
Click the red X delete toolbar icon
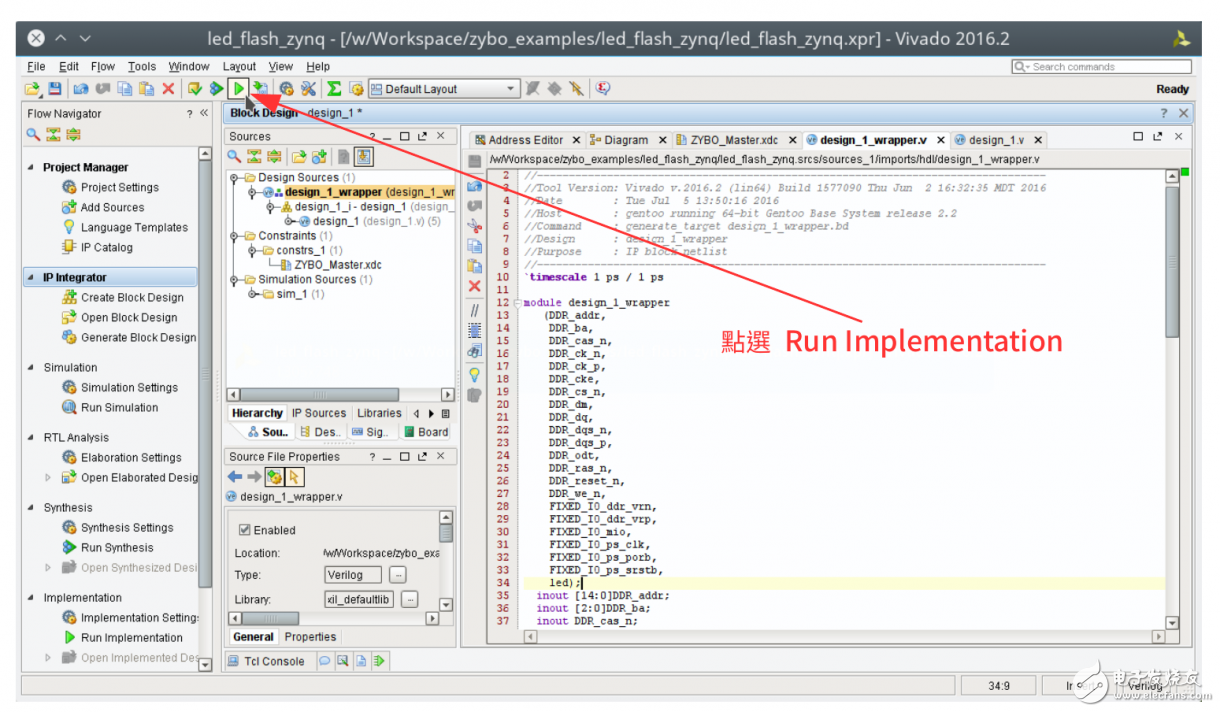click(168, 89)
